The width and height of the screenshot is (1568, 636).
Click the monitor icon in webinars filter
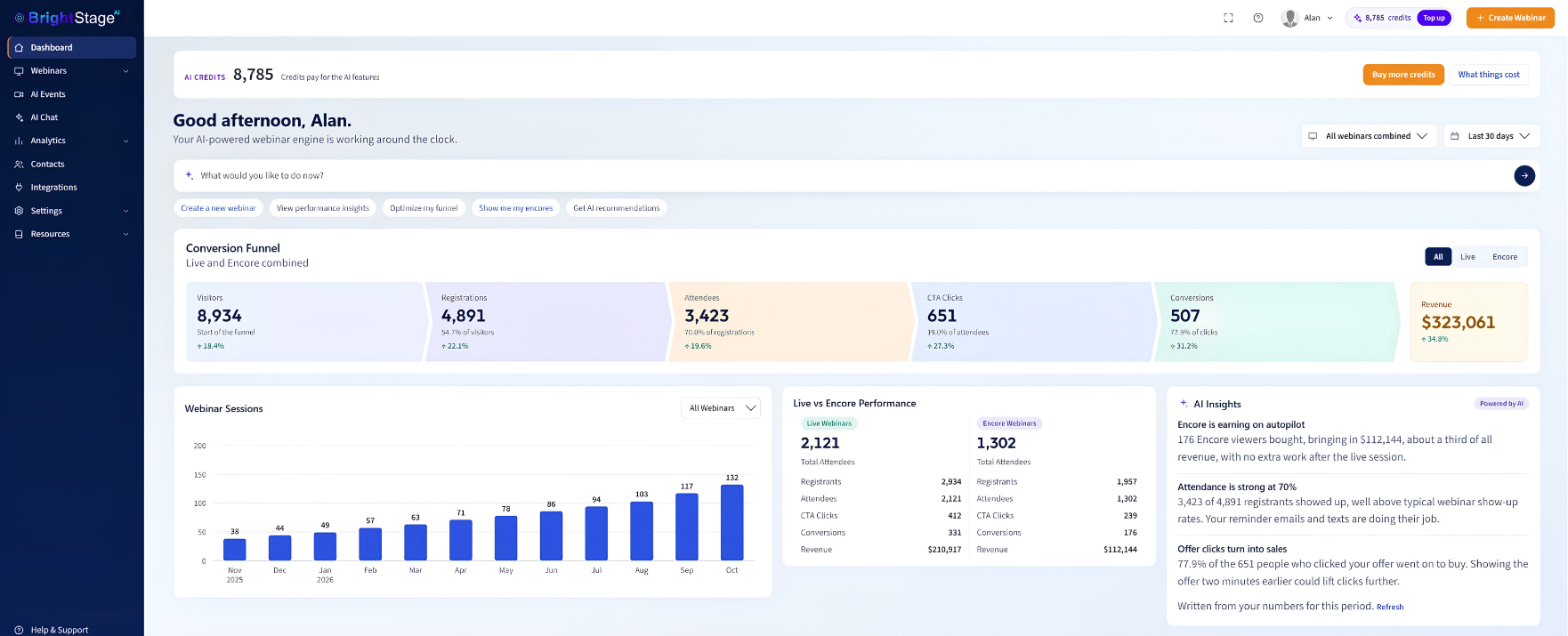pos(1313,136)
